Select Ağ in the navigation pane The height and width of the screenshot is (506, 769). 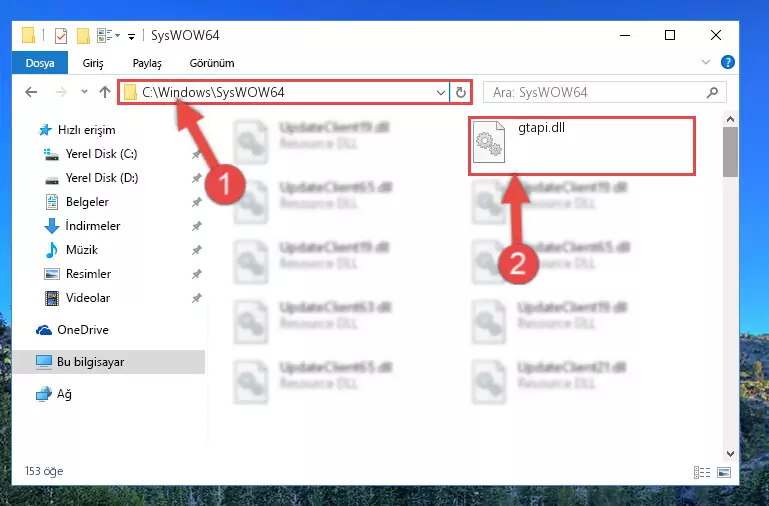[54, 394]
